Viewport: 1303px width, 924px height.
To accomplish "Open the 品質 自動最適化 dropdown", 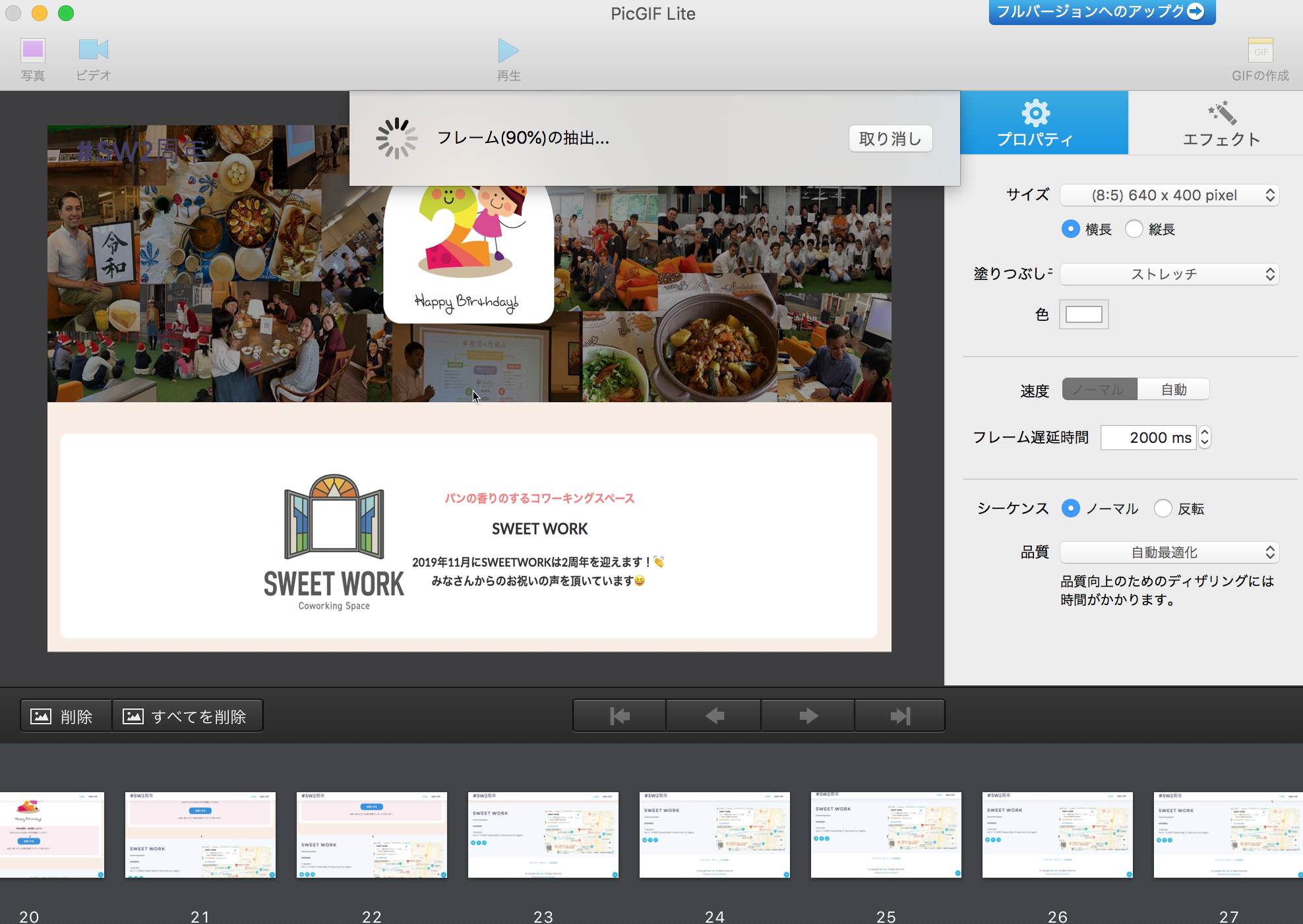I will [x=1169, y=552].
